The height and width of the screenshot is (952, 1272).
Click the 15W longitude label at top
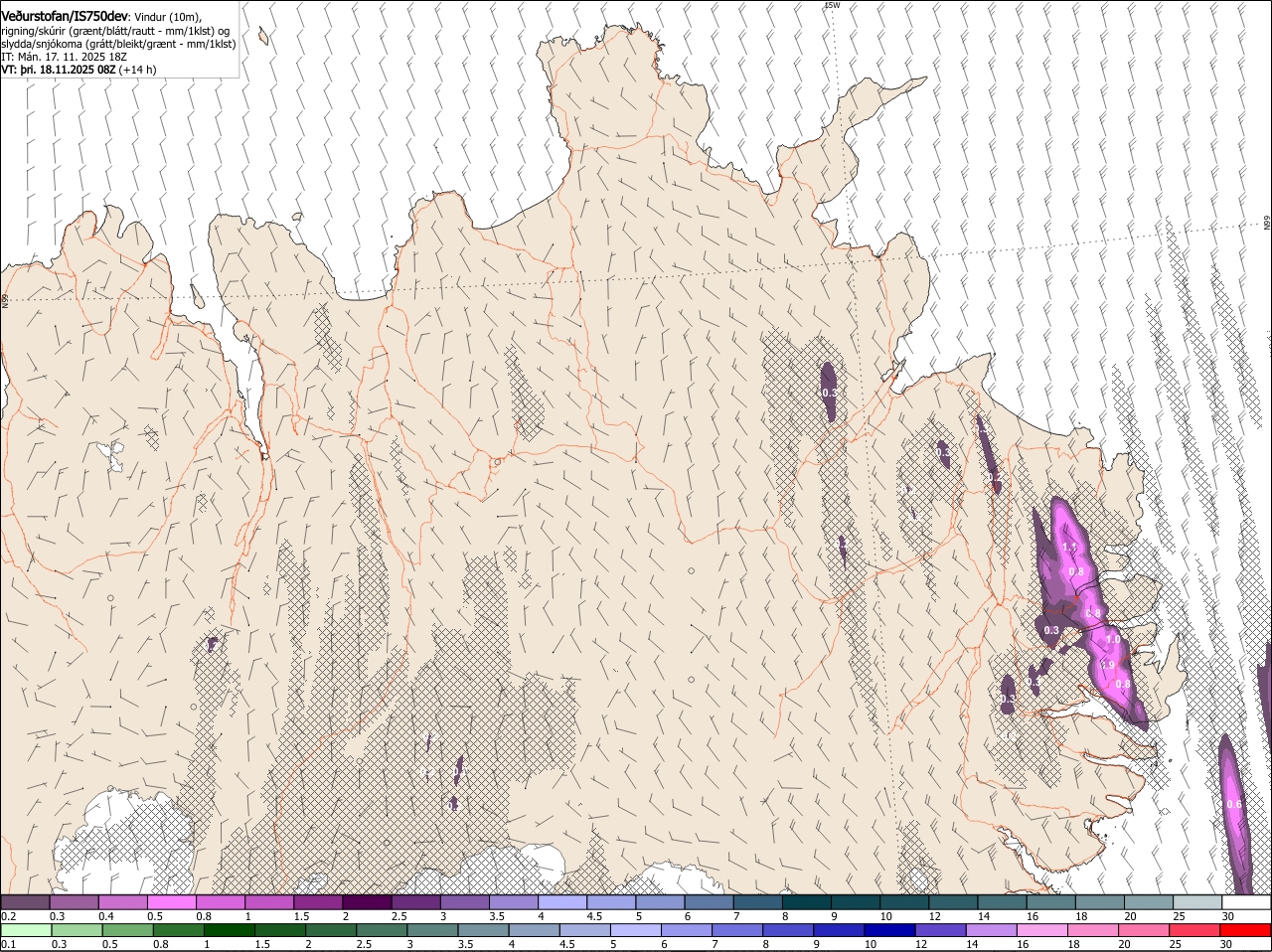[x=832, y=6]
